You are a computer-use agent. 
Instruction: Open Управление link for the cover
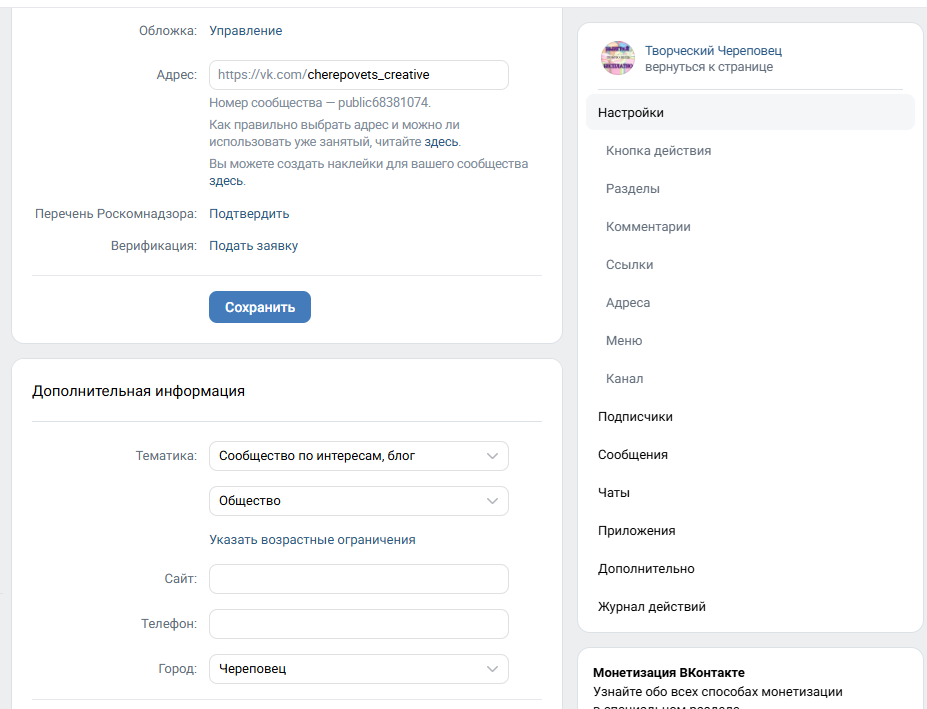coord(245,31)
